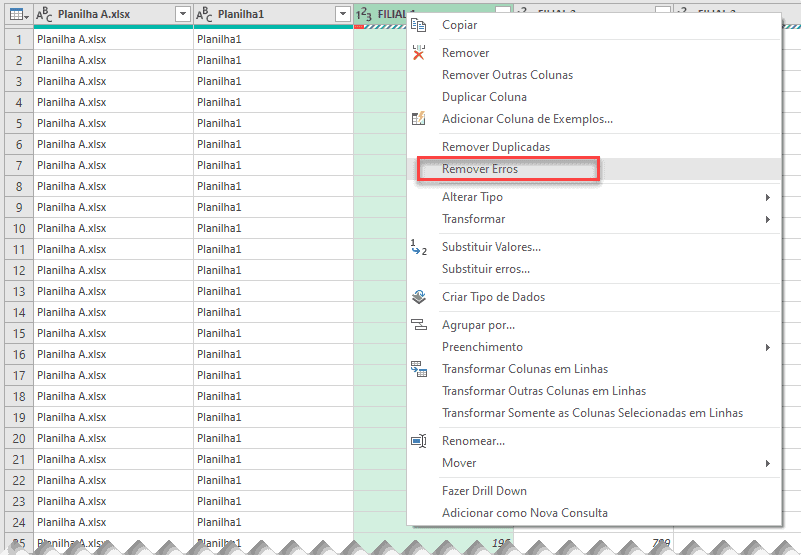Click the red X Remover icon

[418, 53]
